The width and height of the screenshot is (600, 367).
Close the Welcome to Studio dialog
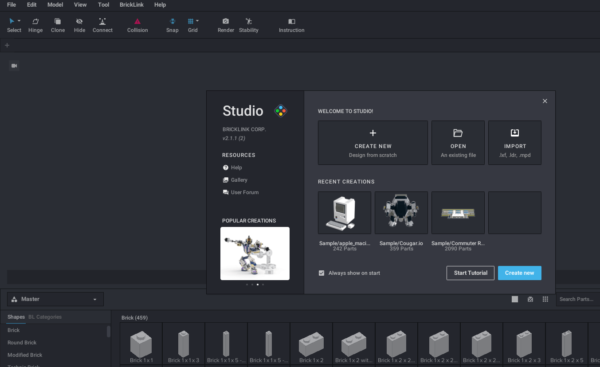(545, 101)
